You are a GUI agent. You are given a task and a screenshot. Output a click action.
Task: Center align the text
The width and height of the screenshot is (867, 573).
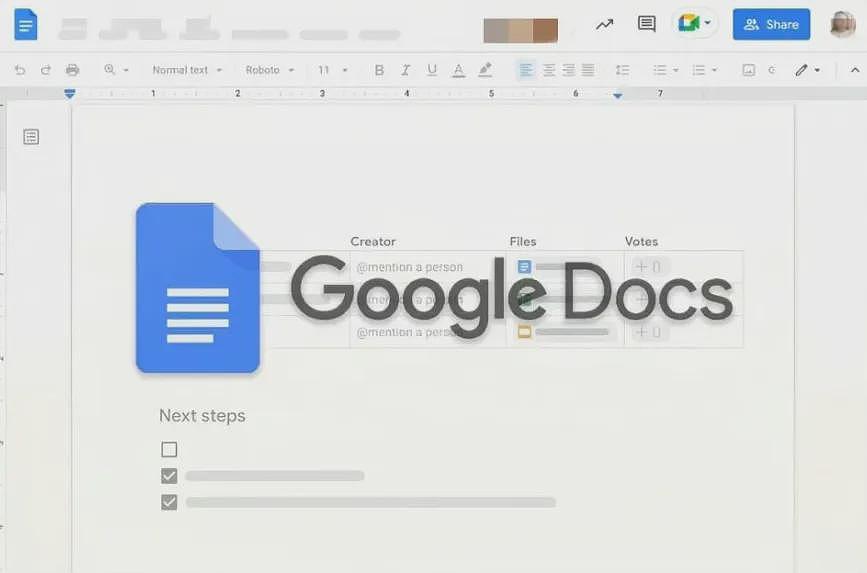[x=549, y=70]
